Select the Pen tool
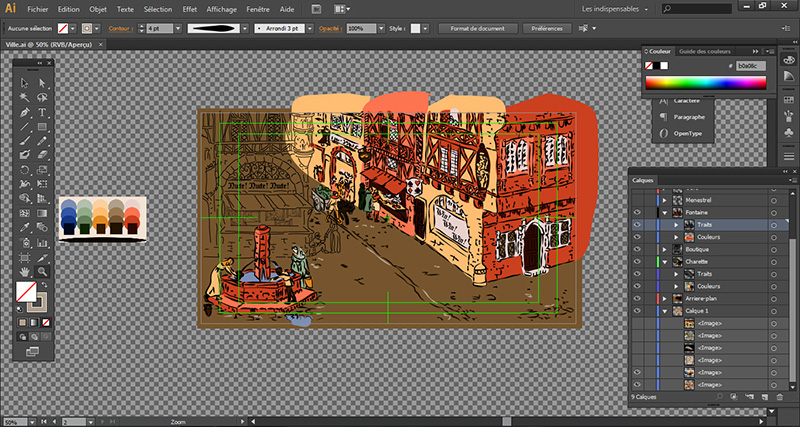Image resolution: width=800 pixels, height=427 pixels. click(25, 113)
